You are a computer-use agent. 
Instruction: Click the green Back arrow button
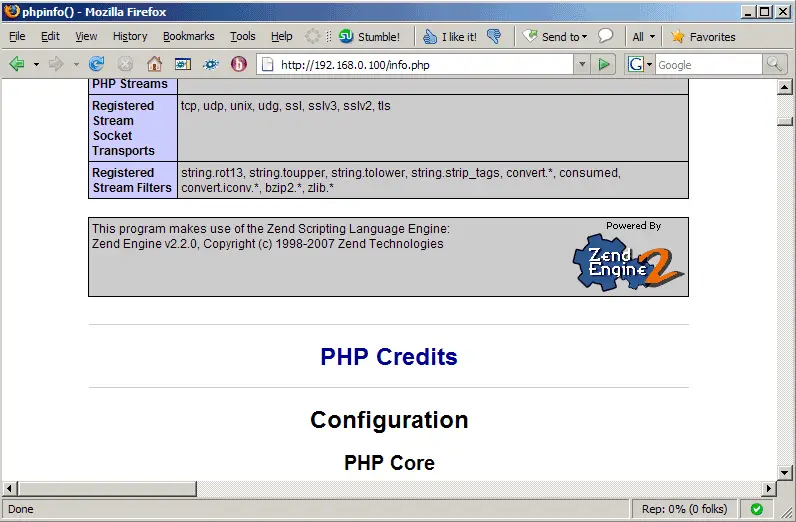tap(17, 64)
